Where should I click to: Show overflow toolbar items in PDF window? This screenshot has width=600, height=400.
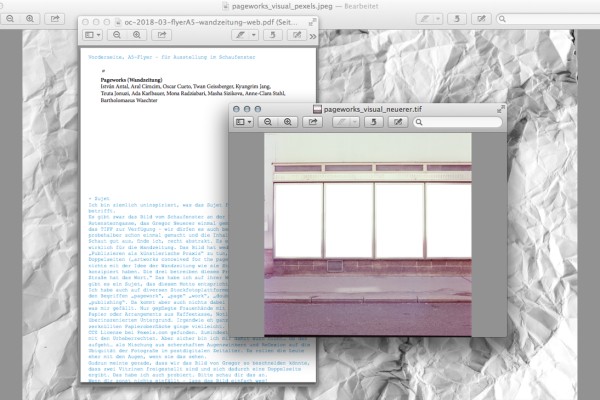[x=312, y=36]
